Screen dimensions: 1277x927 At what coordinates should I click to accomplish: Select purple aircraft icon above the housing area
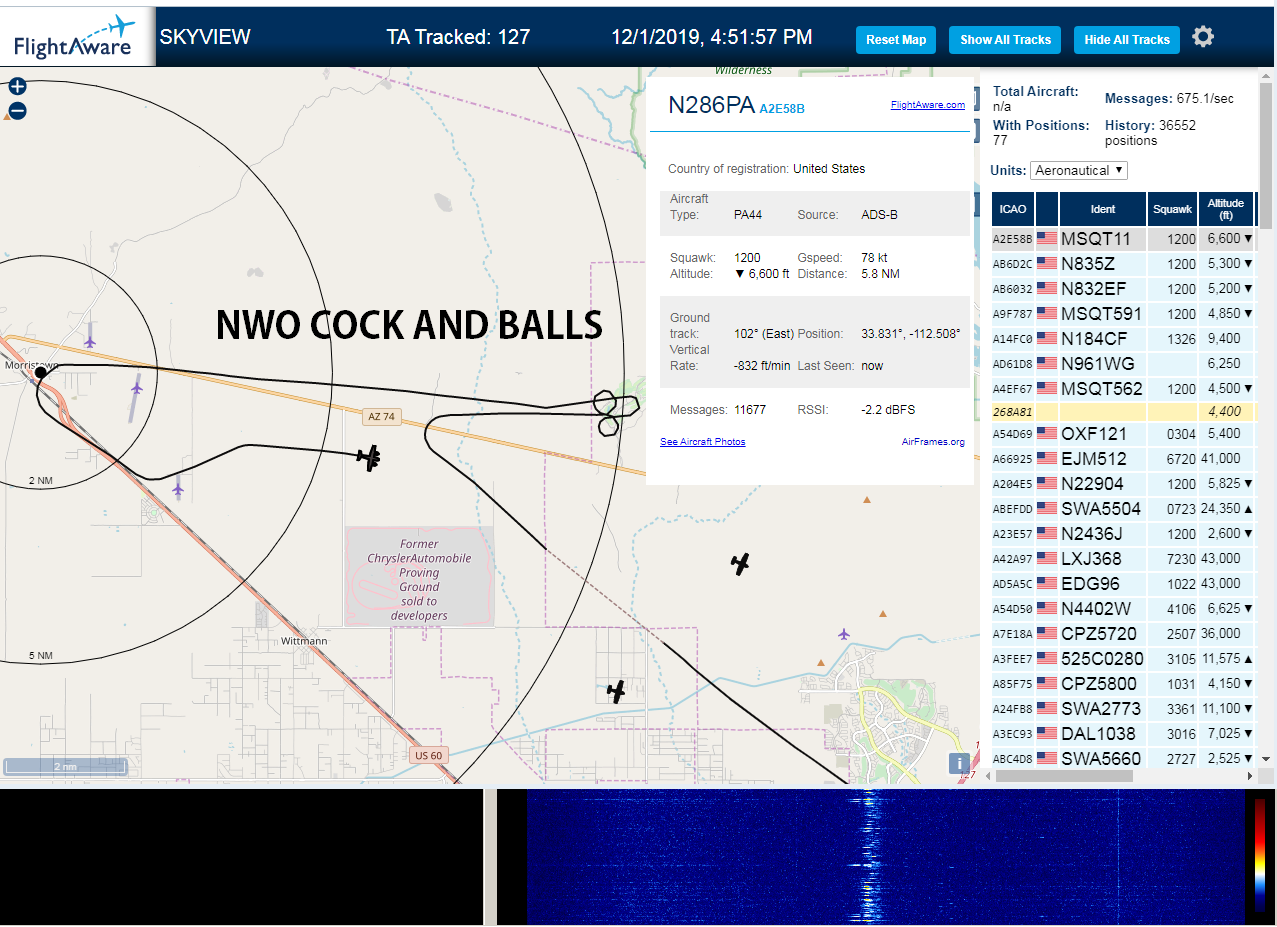pos(844,634)
